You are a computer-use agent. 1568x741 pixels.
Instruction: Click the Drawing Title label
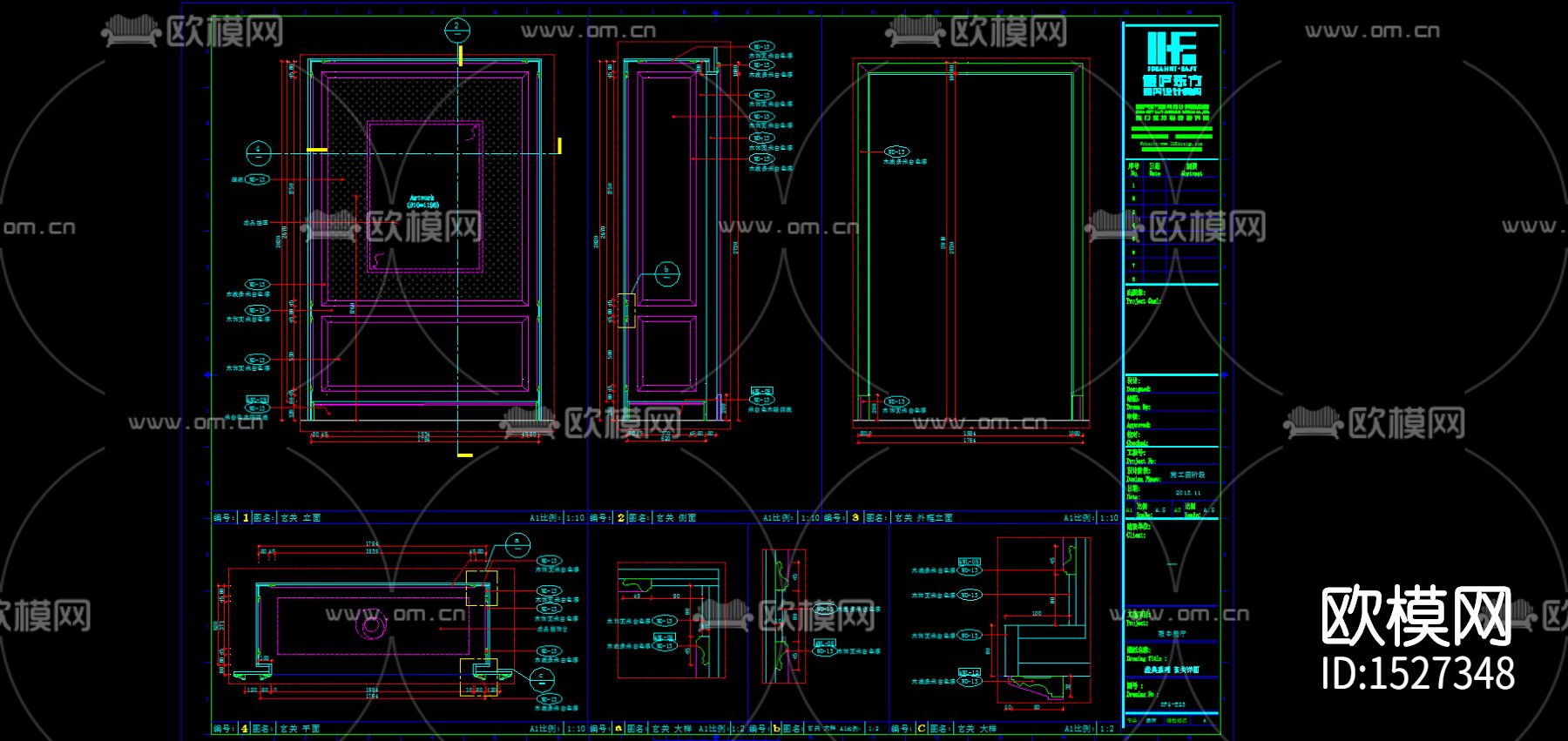coord(1146,659)
